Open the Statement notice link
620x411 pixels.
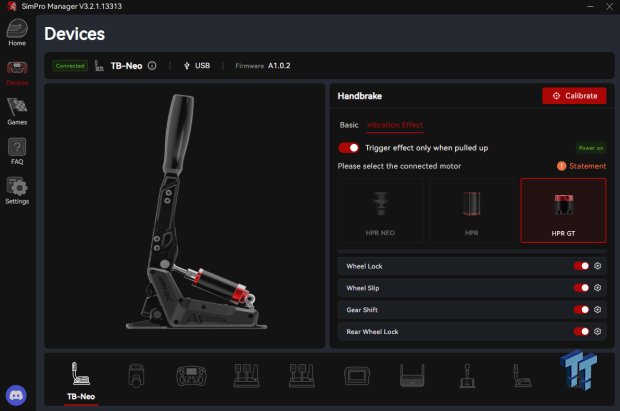582,166
